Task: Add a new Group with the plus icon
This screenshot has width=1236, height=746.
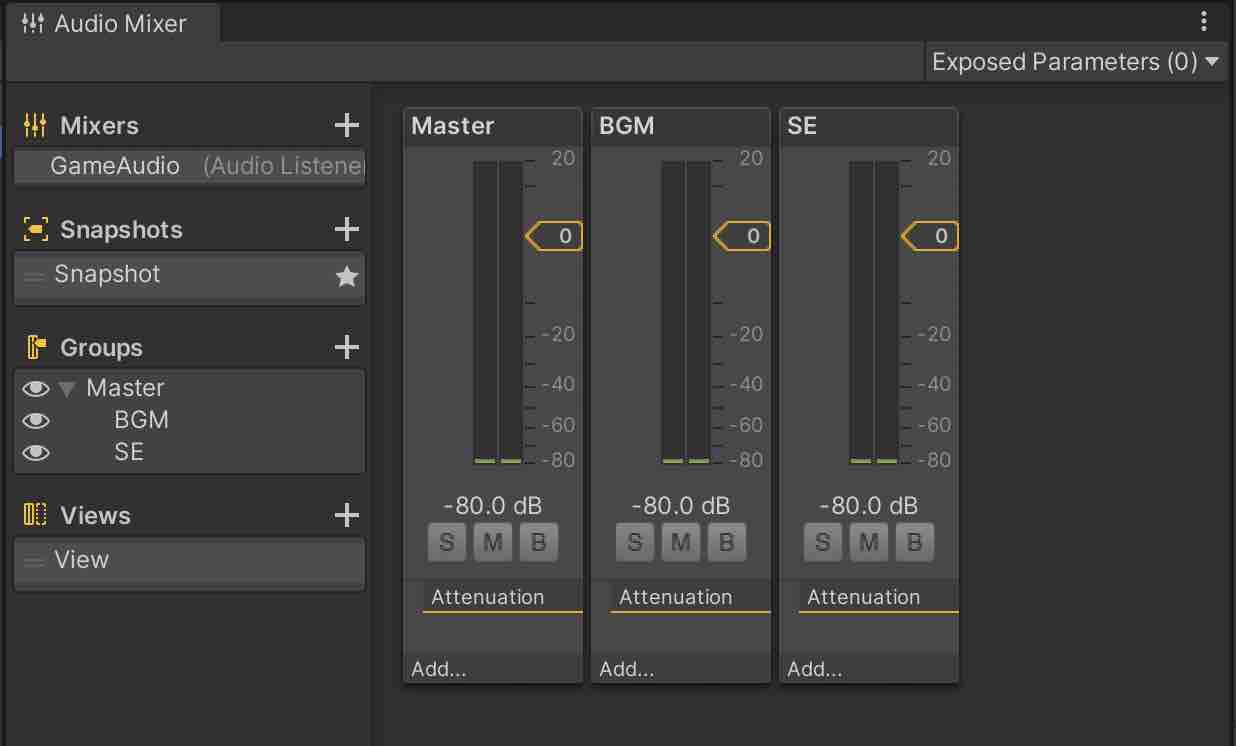Action: click(346, 347)
